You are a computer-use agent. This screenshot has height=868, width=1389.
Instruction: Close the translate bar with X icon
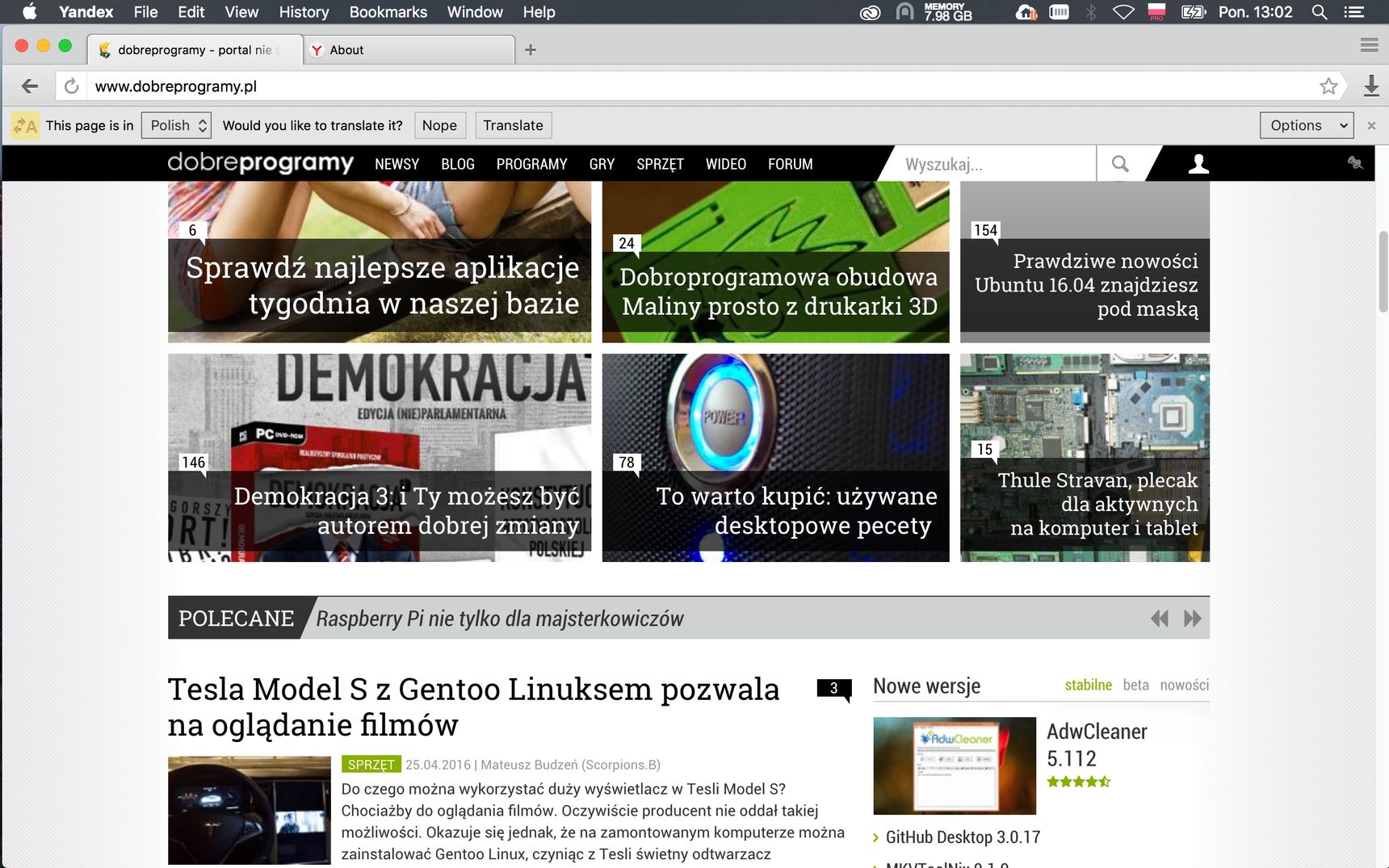[x=1371, y=126]
